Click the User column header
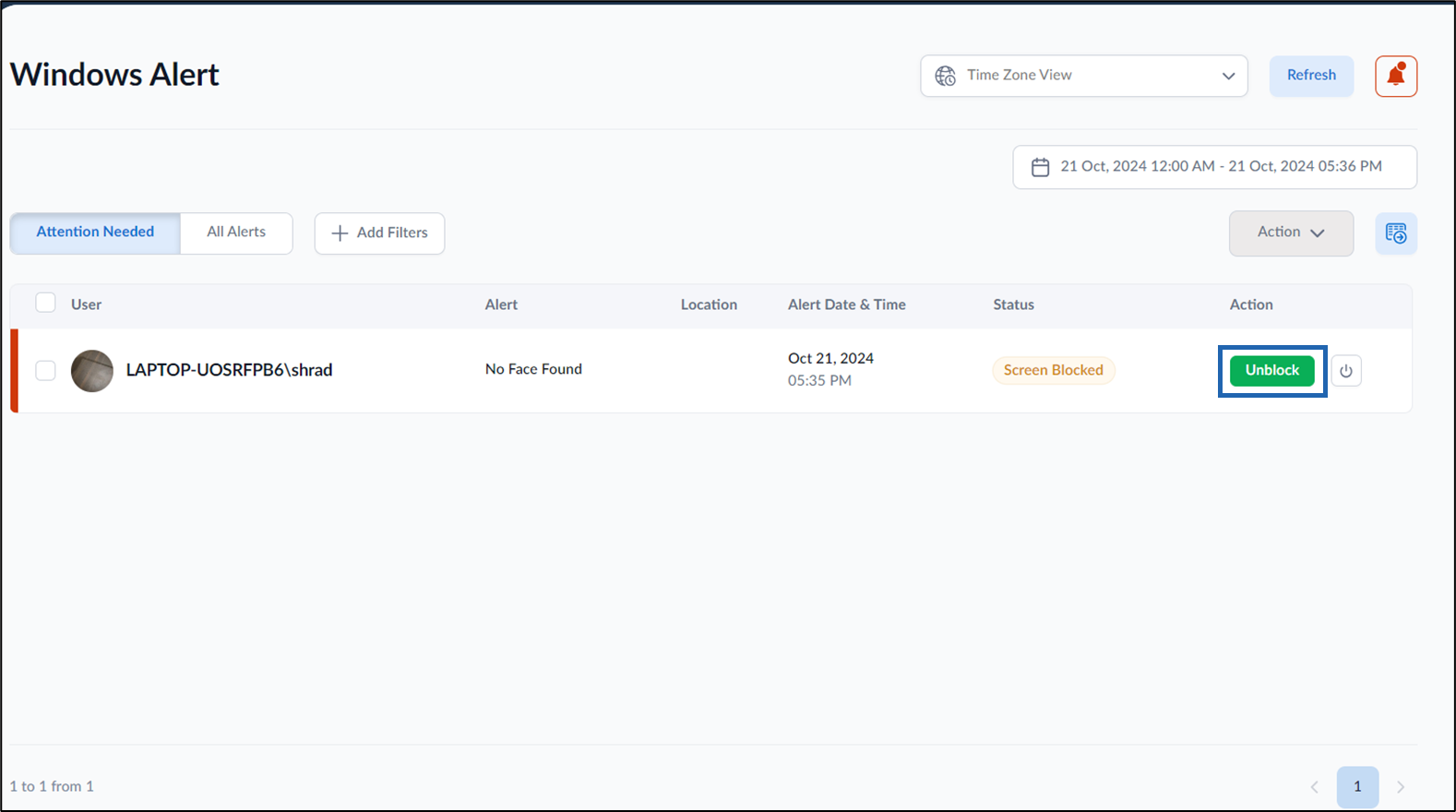The image size is (1456, 812). point(86,304)
